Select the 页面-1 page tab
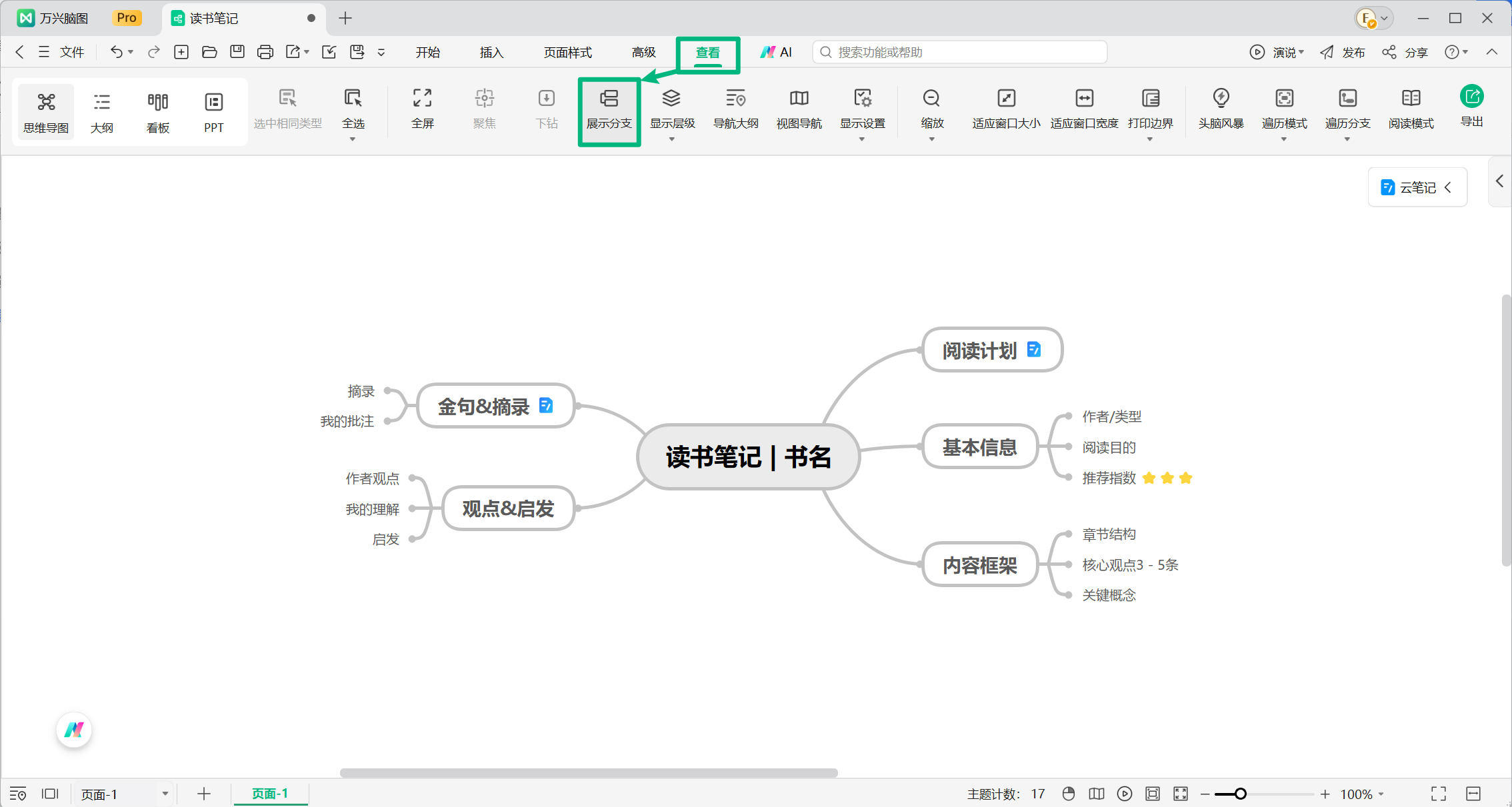 (270, 794)
